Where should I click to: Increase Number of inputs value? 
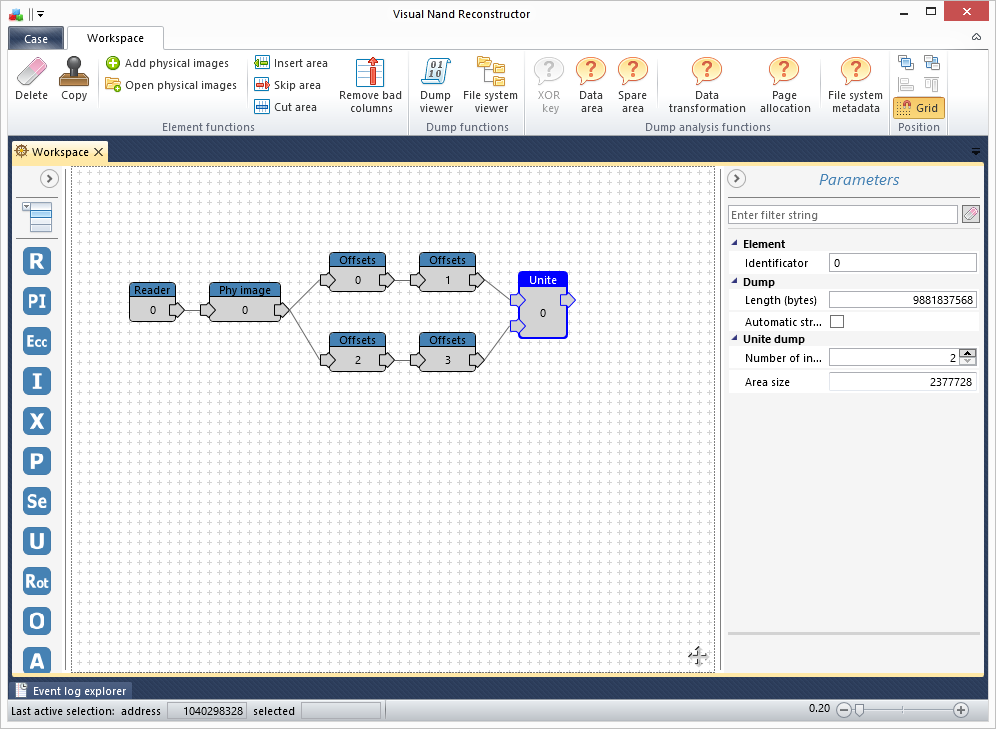[x=967, y=354]
